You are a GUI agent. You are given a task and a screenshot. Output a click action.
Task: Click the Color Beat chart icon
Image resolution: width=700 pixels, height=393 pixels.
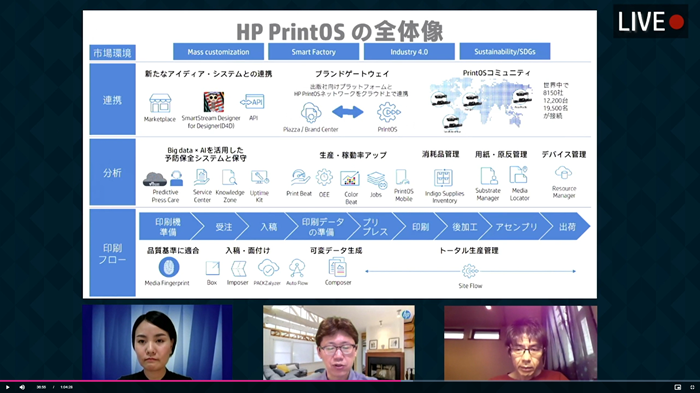[x=350, y=179]
